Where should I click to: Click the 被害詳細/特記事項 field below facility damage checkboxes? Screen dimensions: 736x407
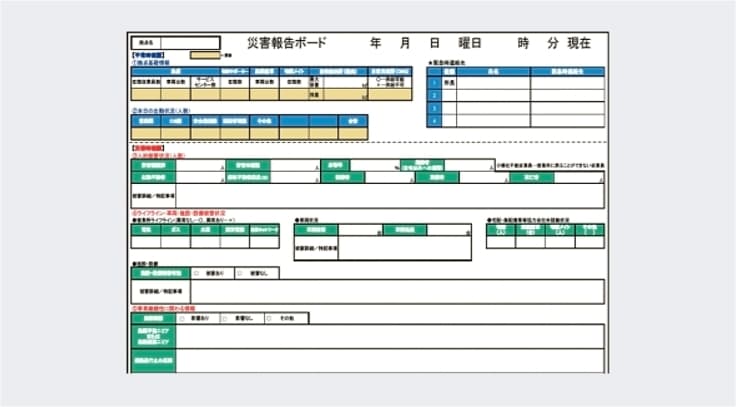pos(390,291)
